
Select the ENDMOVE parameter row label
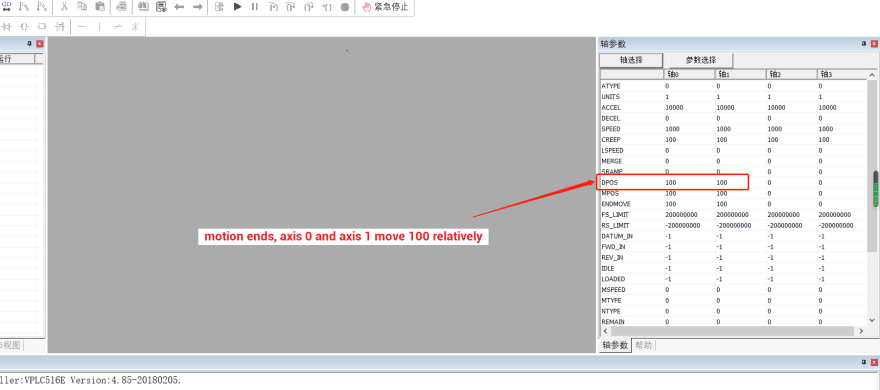pos(615,204)
